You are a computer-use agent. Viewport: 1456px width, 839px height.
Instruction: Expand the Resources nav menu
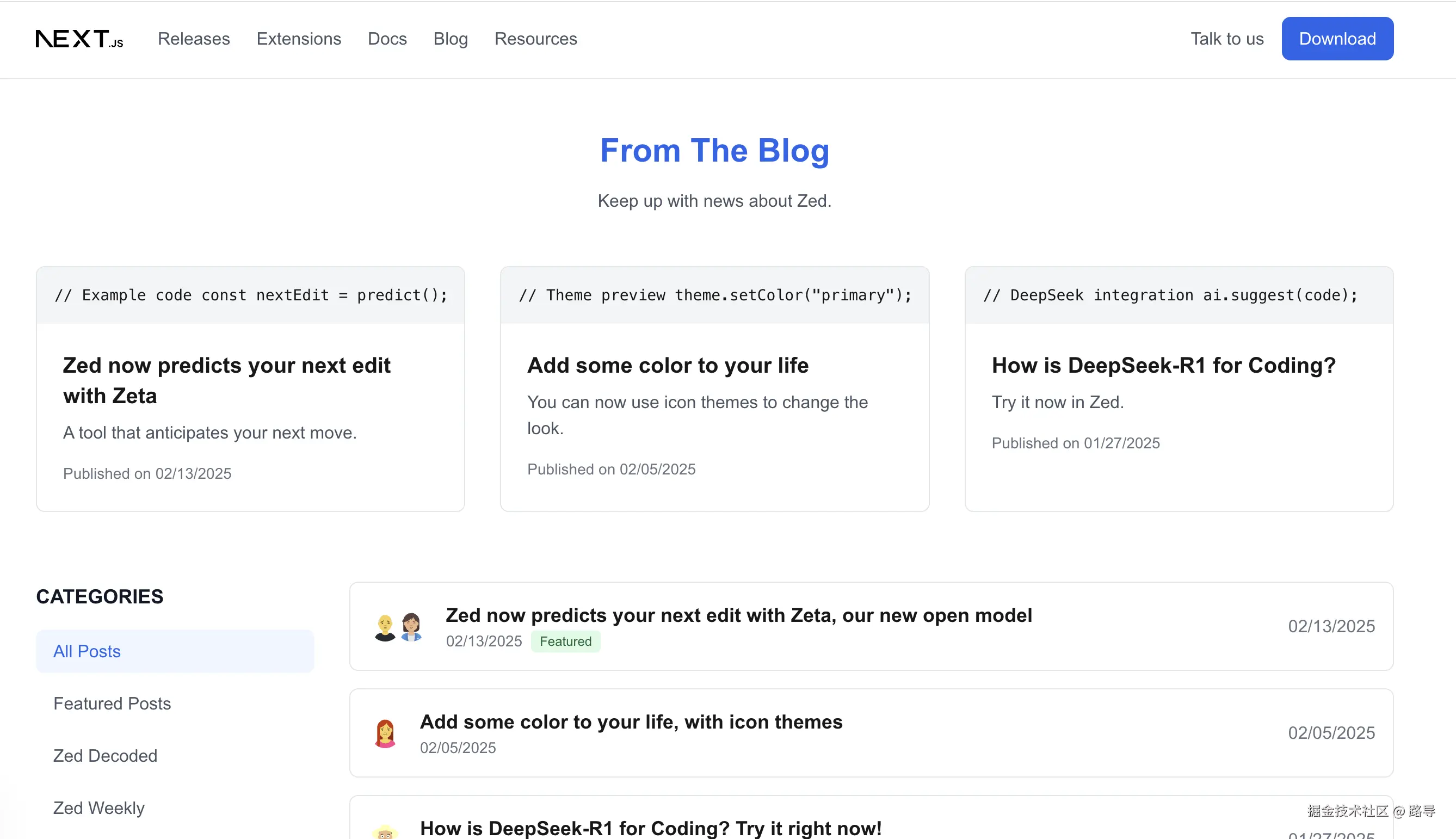click(535, 39)
